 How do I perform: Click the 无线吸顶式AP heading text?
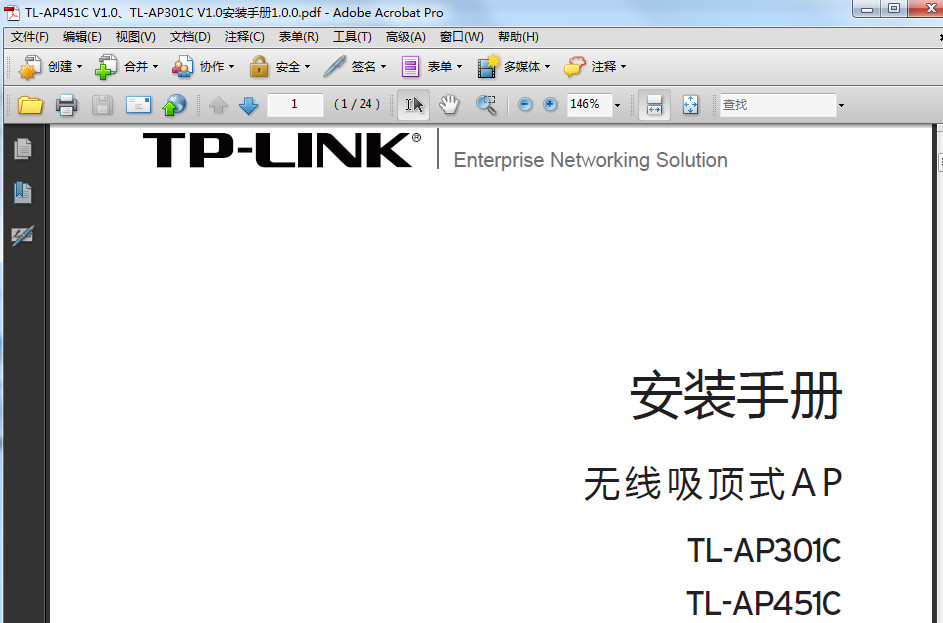pyautogui.click(x=713, y=483)
